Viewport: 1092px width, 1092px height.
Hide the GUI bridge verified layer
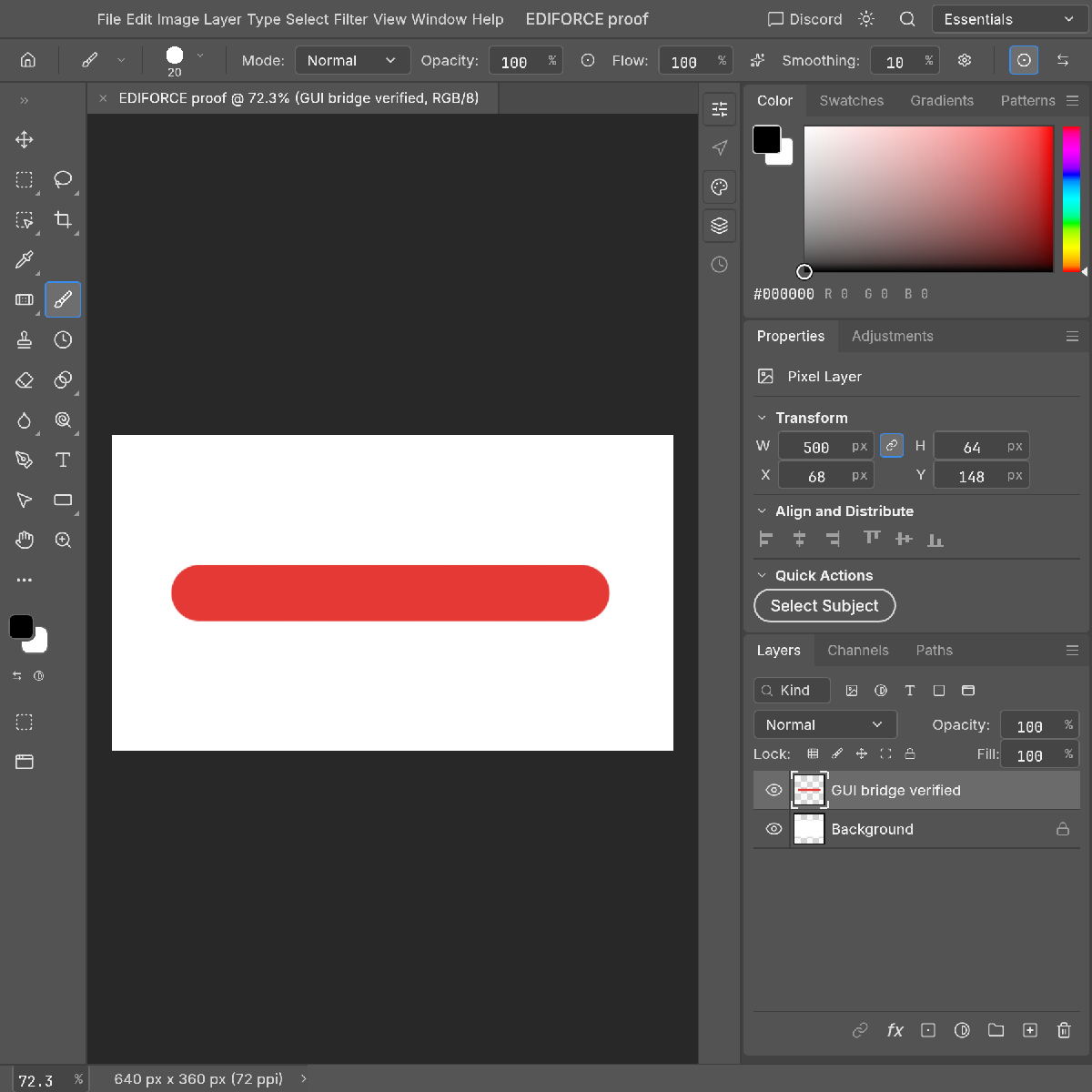tap(774, 790)
